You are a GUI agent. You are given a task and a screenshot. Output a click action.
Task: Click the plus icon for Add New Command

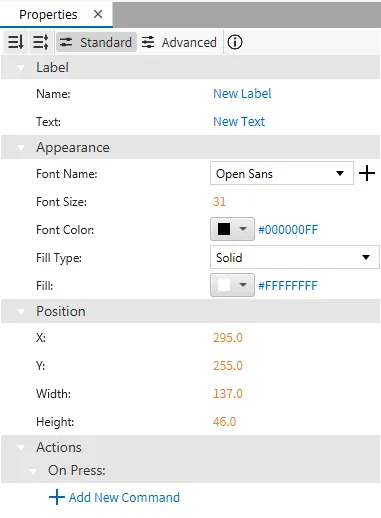click(x=57, y=497)
